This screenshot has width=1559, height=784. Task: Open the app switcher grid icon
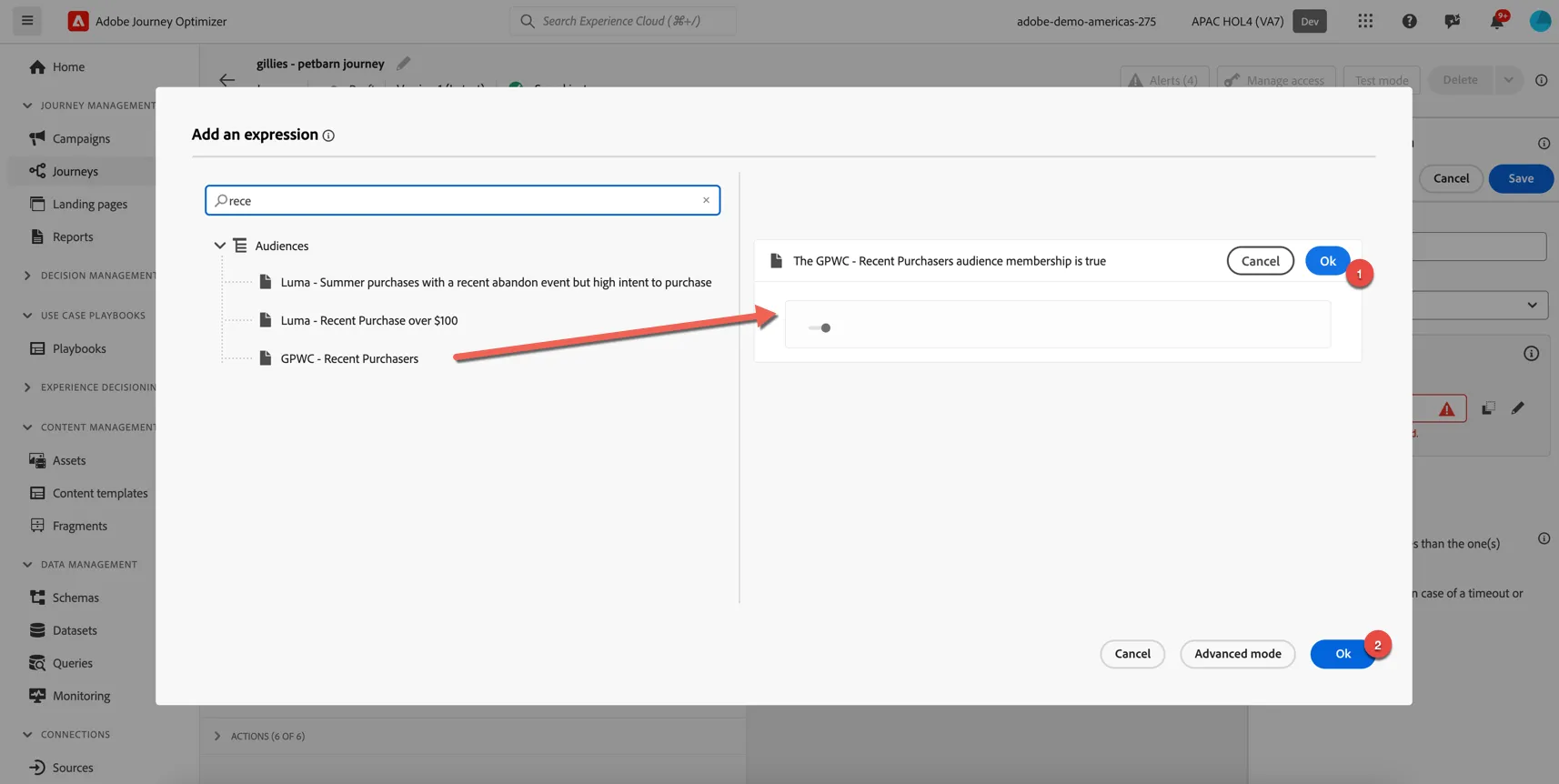tap(1365, 21)
